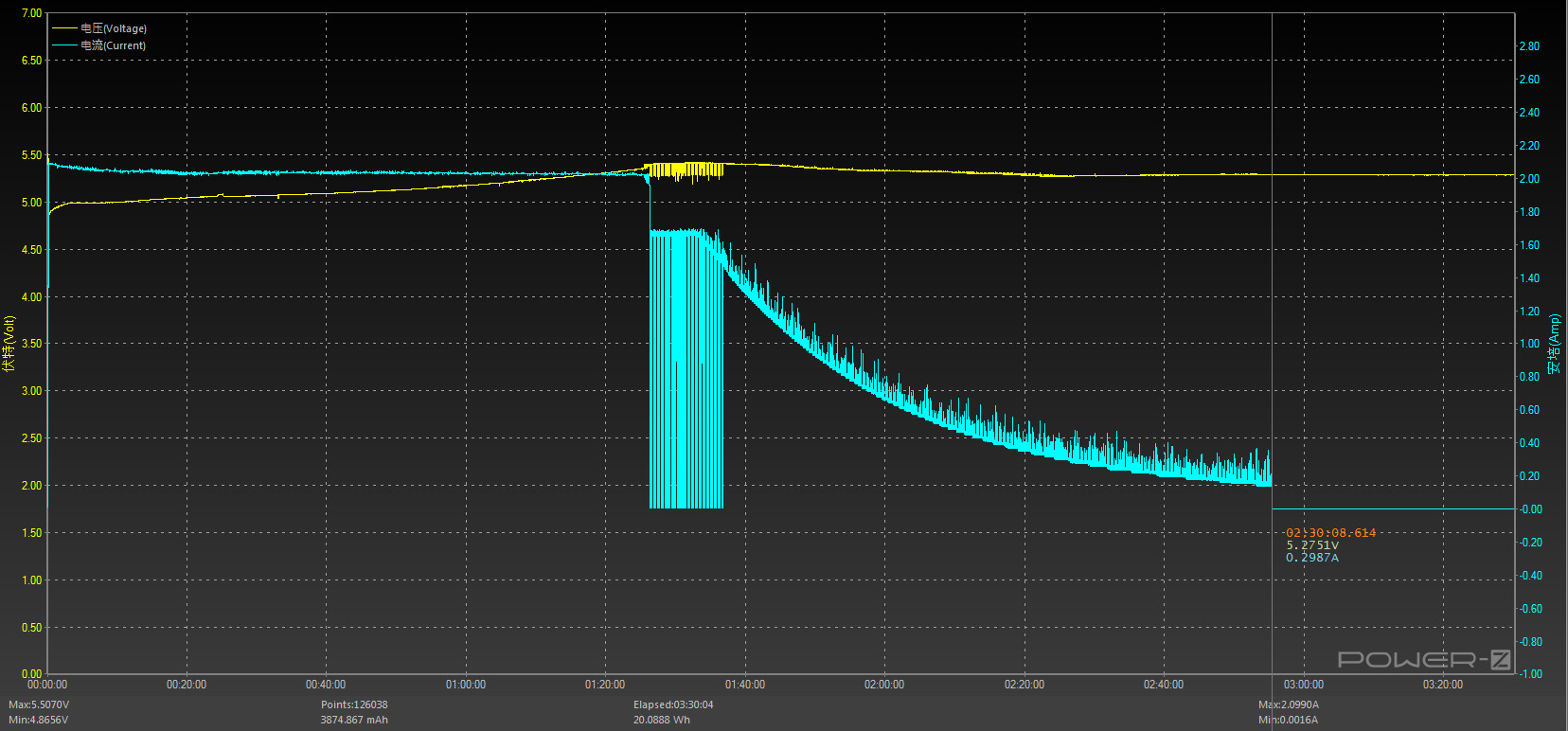Click the 7.00 voltage axis top label
This screenshot has height=731, width=1568.
[x=31, y=13]
